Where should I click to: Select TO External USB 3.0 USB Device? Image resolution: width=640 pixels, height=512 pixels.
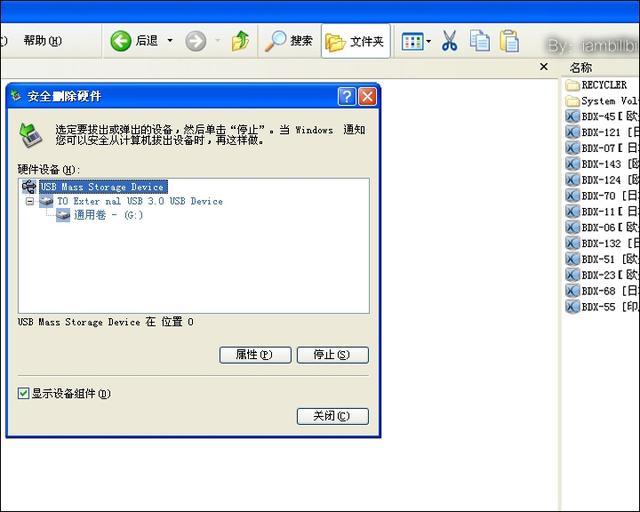[140, 201]
